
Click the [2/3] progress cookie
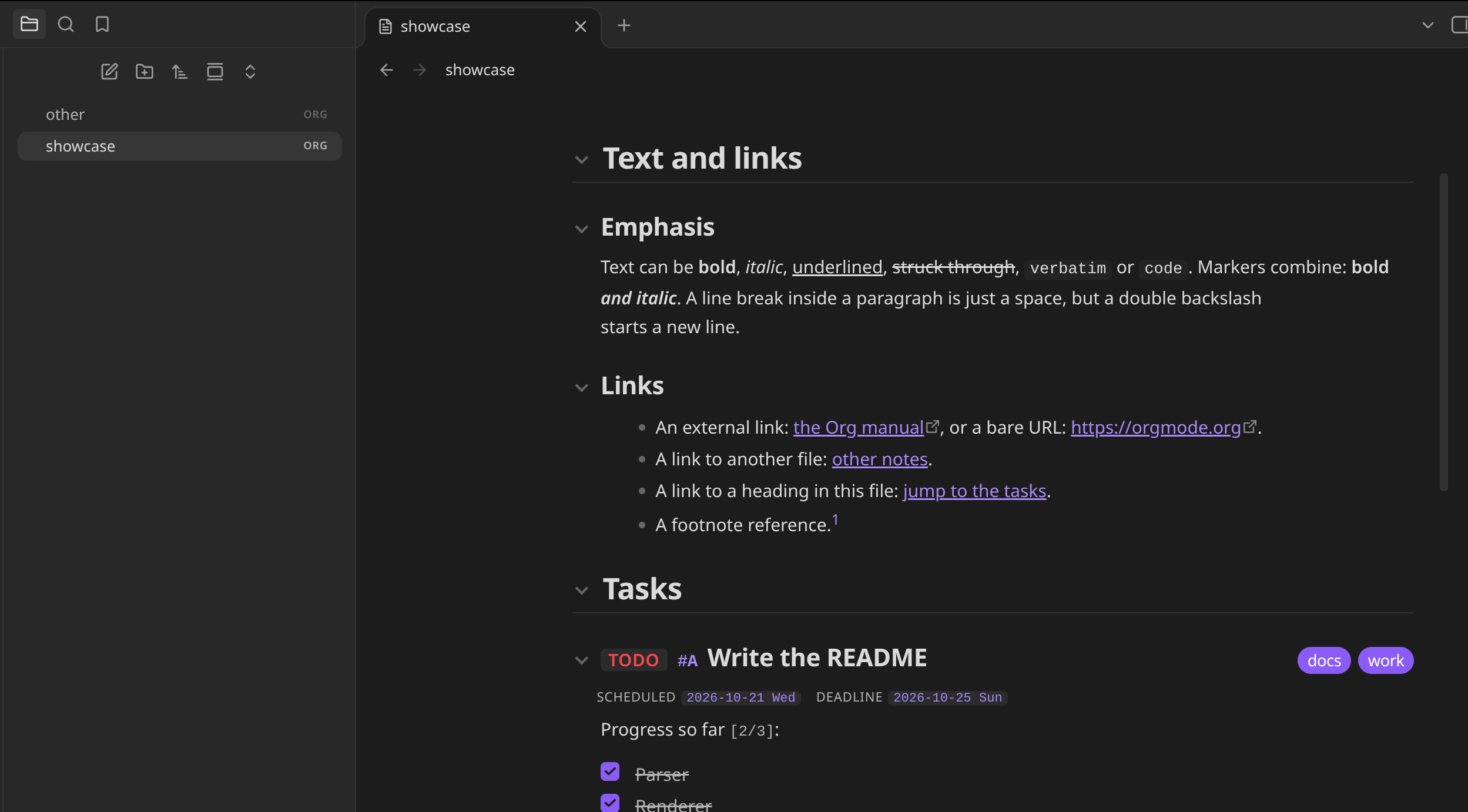point(752,731)
